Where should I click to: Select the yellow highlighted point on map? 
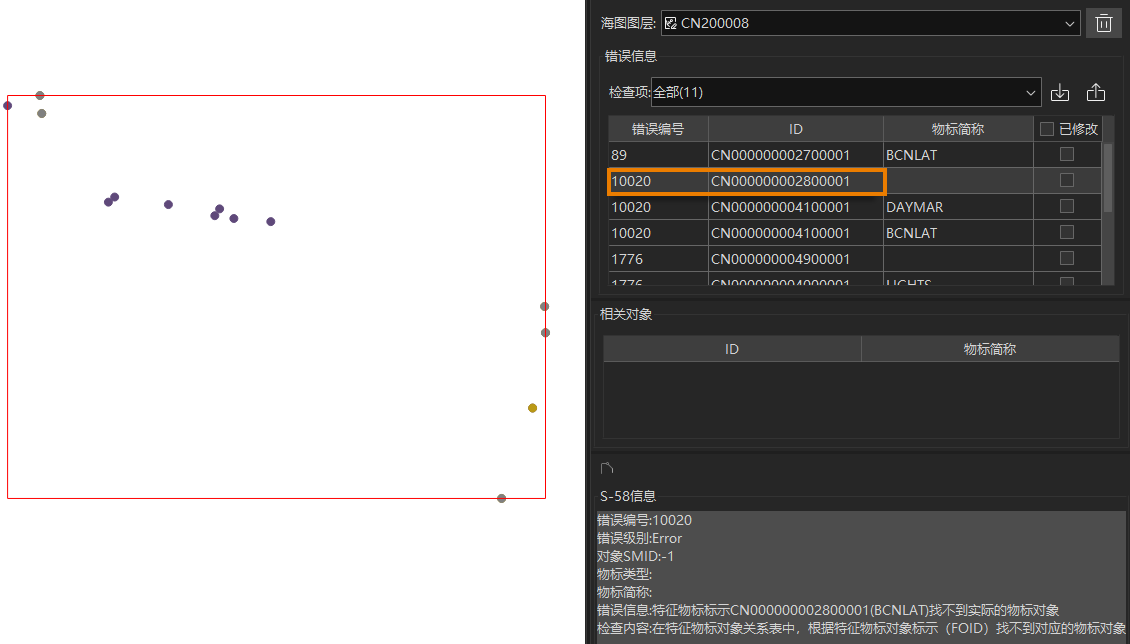[x=532, y=408]
